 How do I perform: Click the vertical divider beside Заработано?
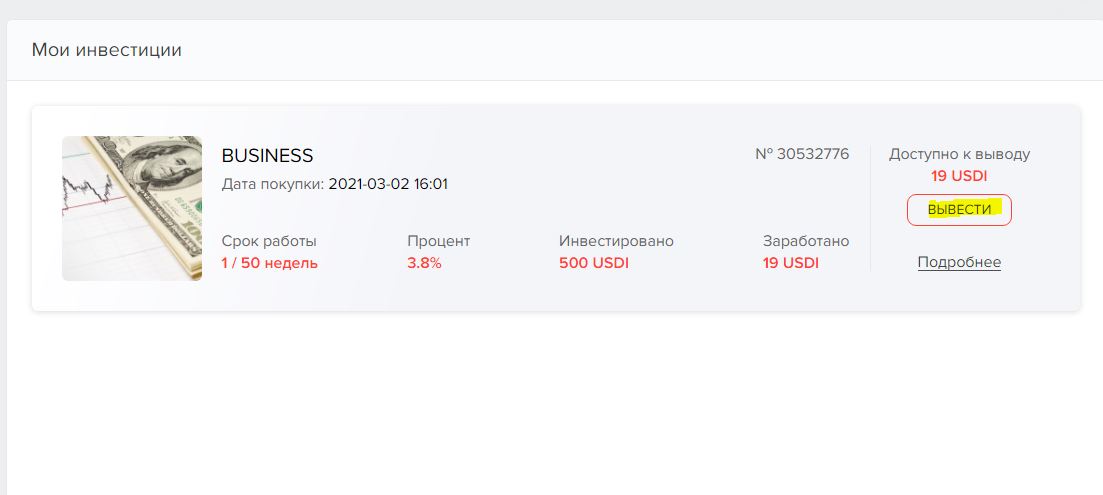click(x=870, y=208)
